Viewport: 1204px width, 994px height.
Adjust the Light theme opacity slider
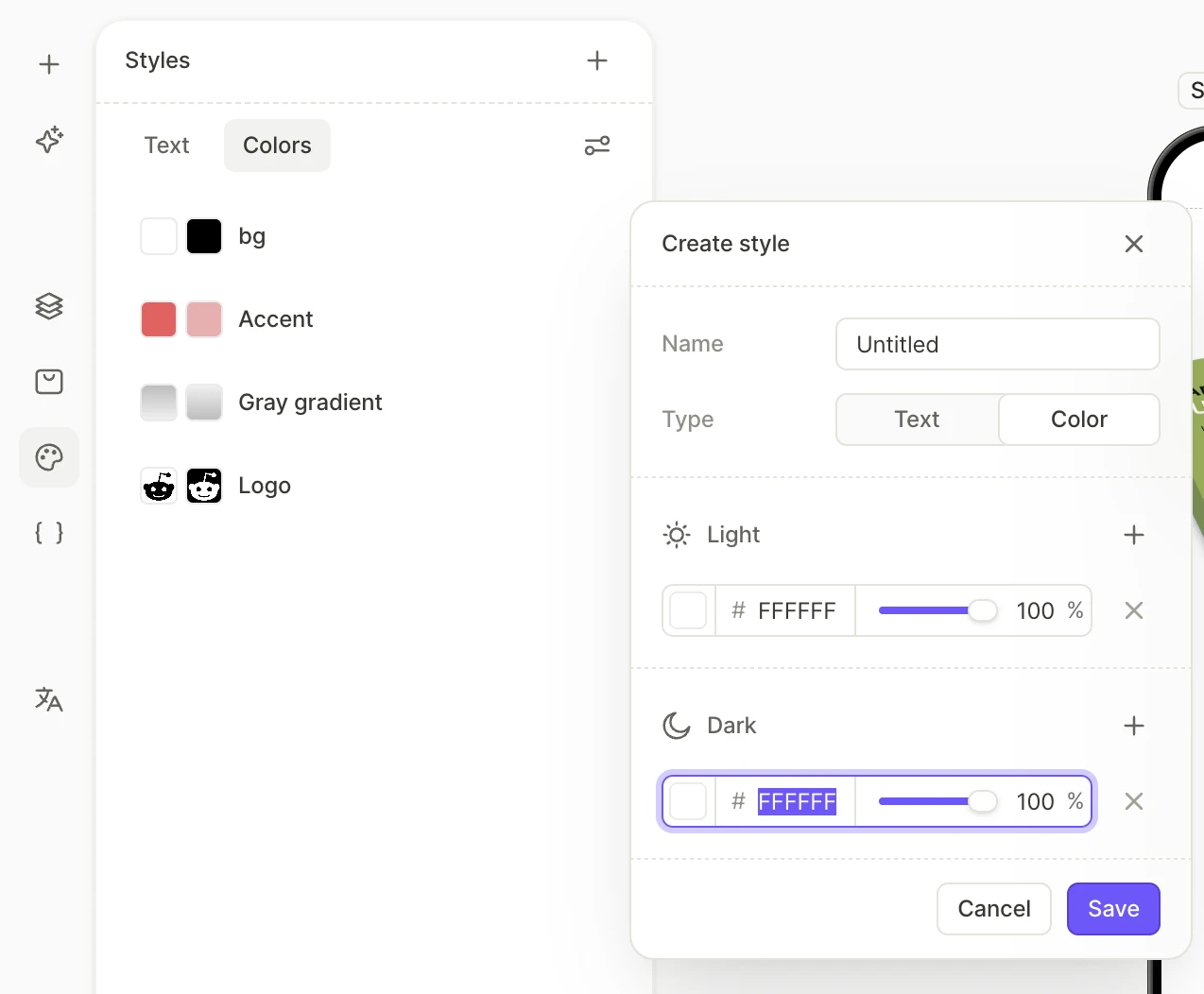pyautogui.click(x=937, y=610)
